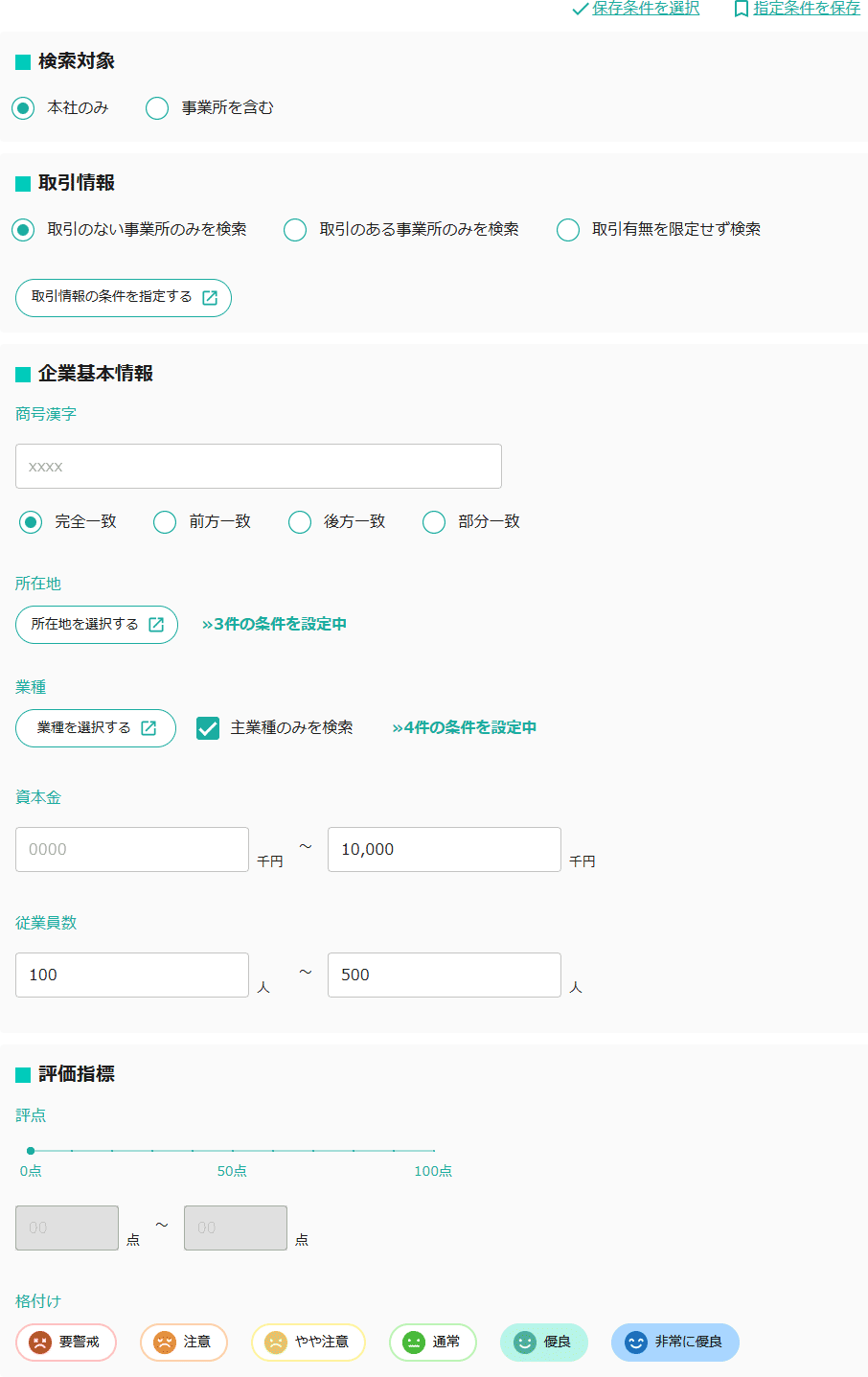Click the bookmark icon beside 指定条件を保存
This screenshot has width=868, height=1377.
[x=740, y=8]
